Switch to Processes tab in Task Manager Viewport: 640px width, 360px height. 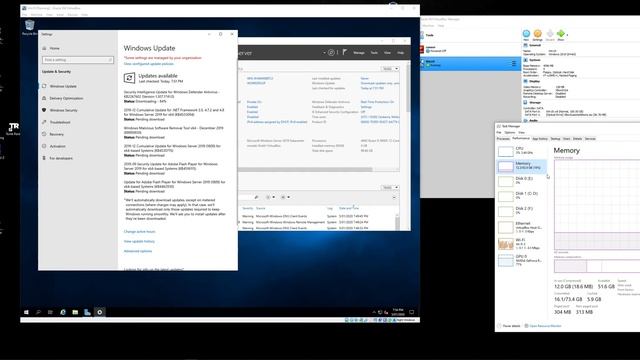[x=503, y=139]
